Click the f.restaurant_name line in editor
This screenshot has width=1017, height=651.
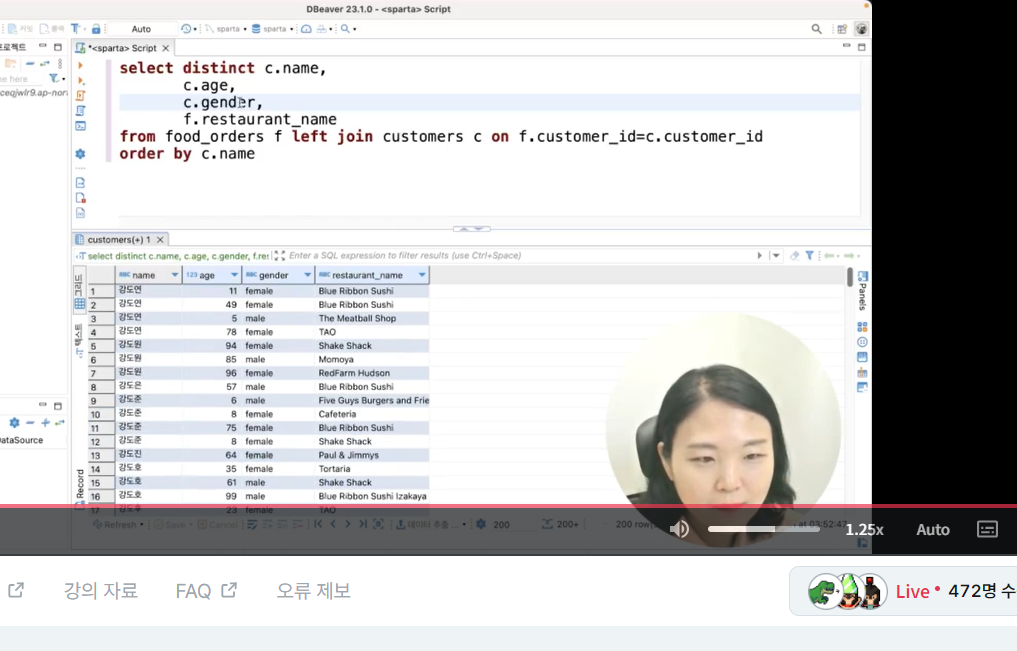click(259, 119)
